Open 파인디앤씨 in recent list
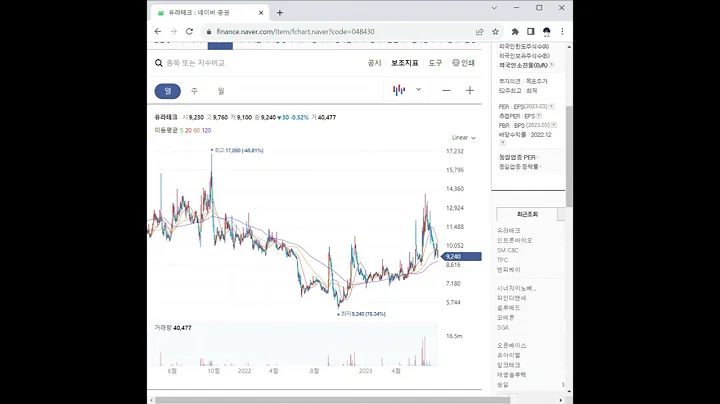The image size is (720, 404). tap(512, 298)
